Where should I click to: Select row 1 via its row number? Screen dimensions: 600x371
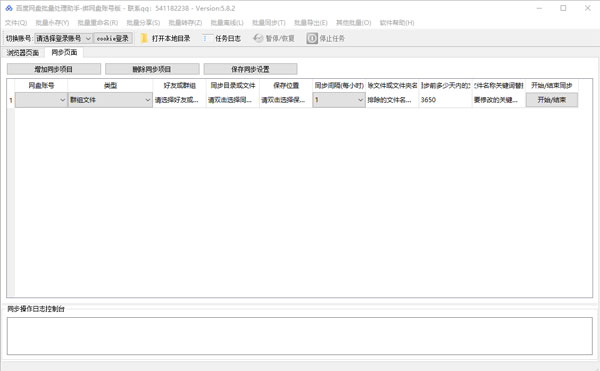[x=11, y=100]
